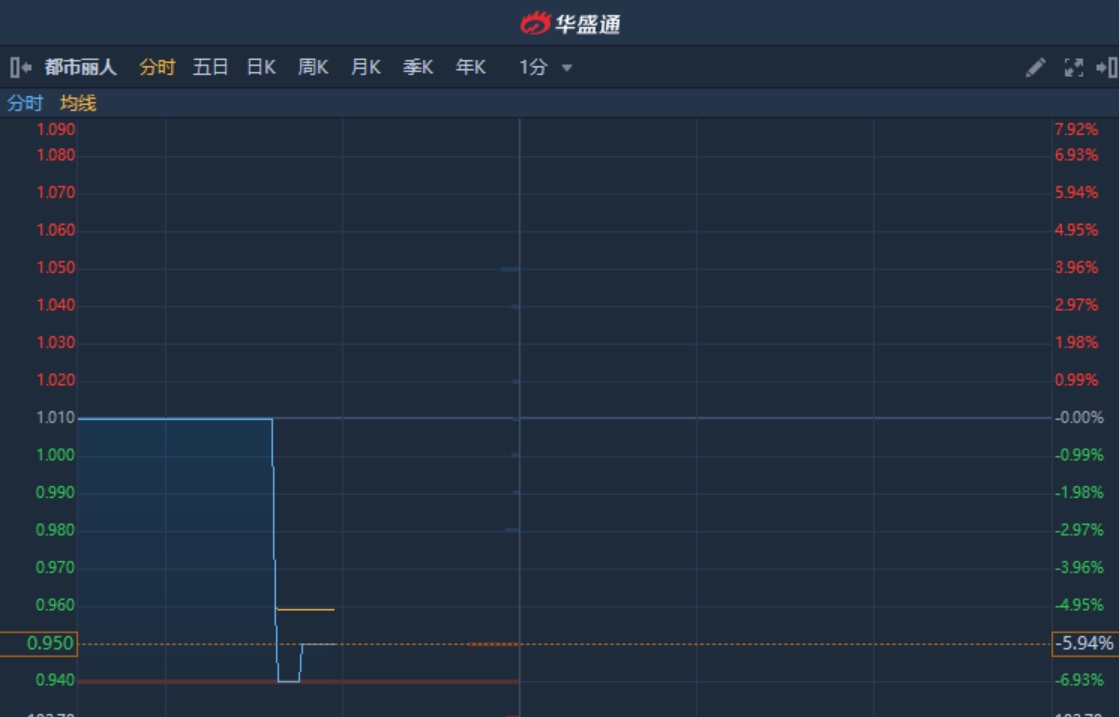Click the 1.000 price axis label
1119x717 pixels.
point(56,456)
